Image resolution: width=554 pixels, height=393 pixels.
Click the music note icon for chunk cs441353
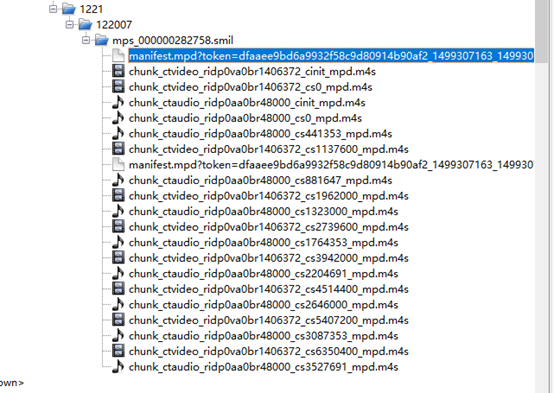click(118, 133)
